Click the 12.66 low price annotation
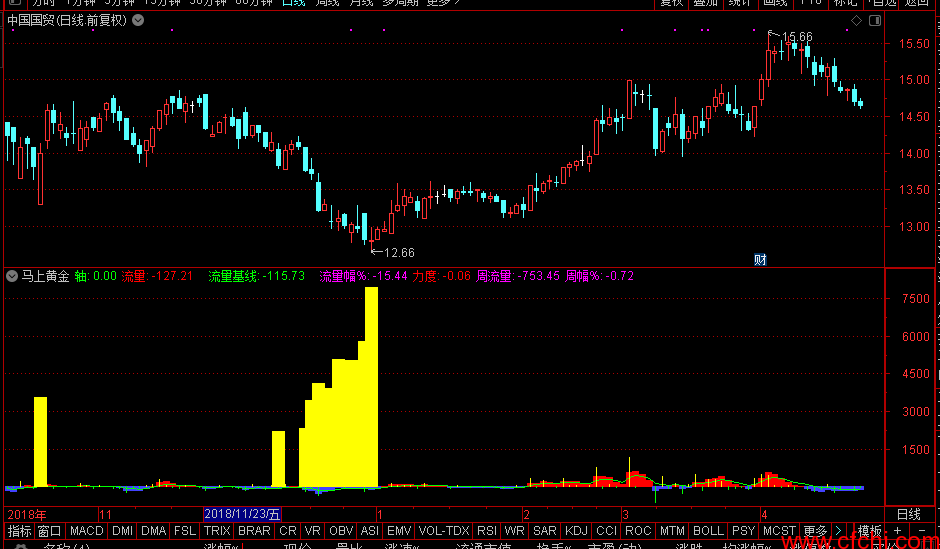 (x=399, y=253)
